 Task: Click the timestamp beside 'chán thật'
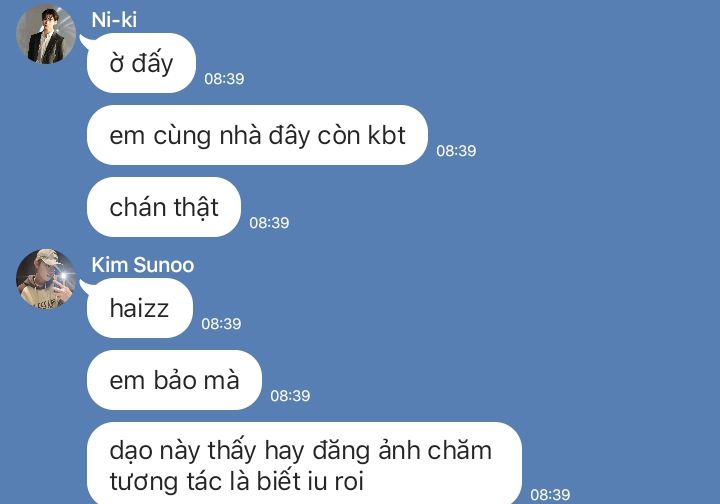tap(269, 223)
